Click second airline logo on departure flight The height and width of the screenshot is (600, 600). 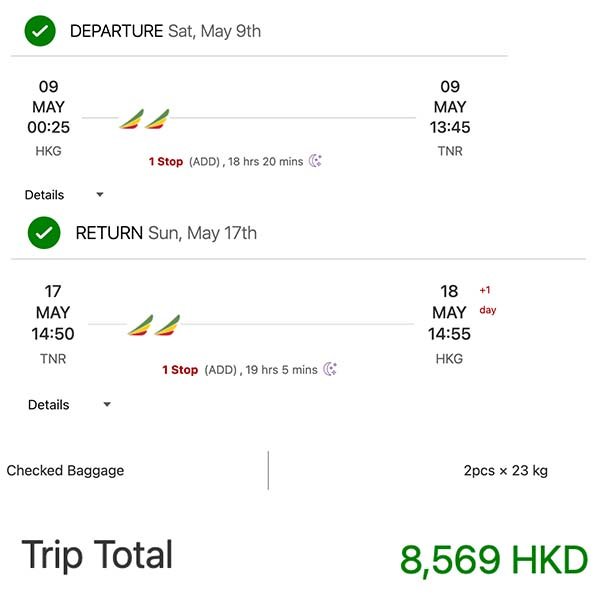point(157,120)
